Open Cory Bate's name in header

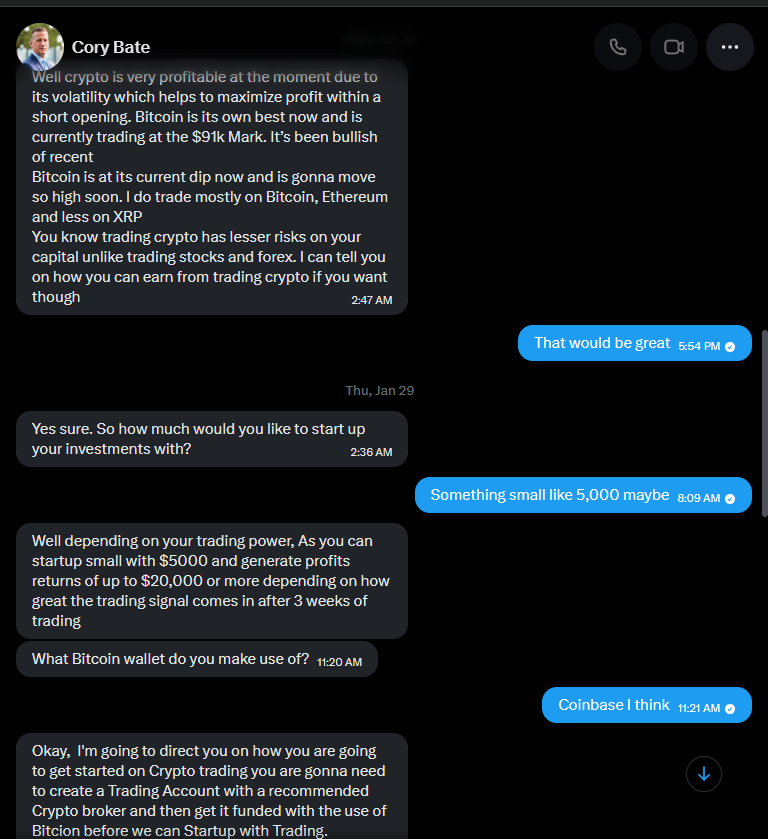(x=111, y=47)
